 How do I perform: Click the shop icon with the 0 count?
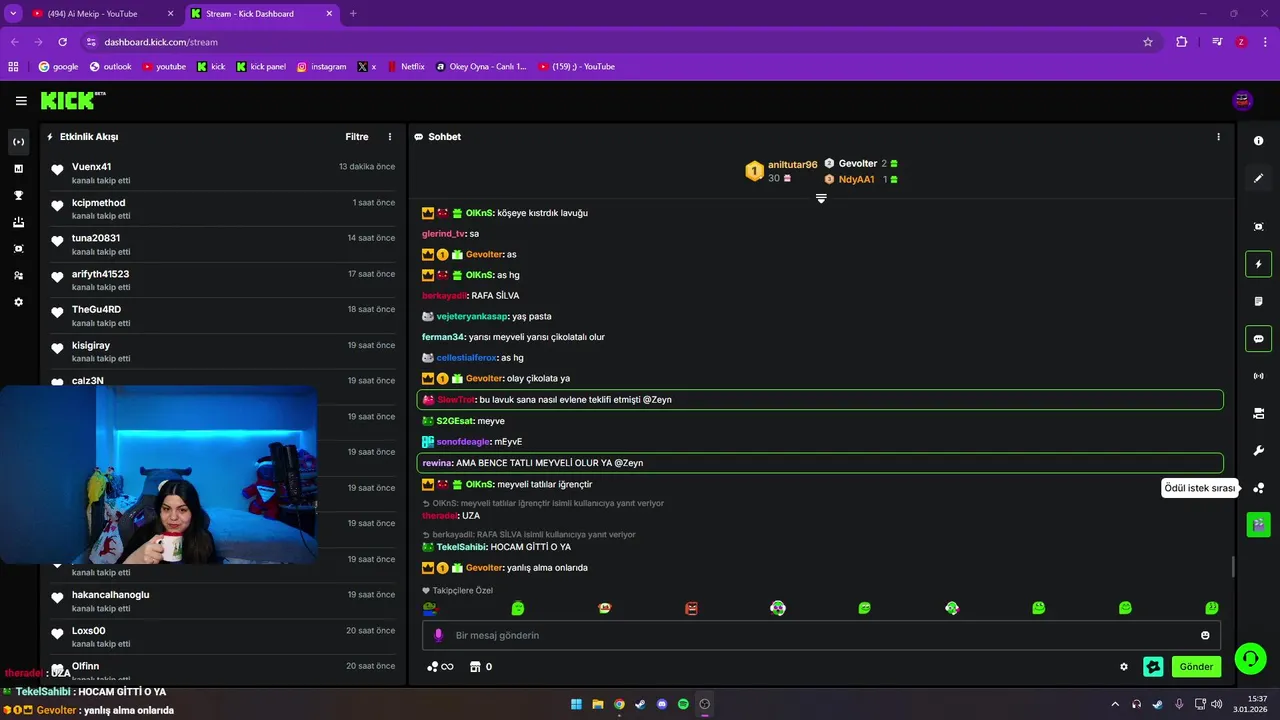pos(481,667)
